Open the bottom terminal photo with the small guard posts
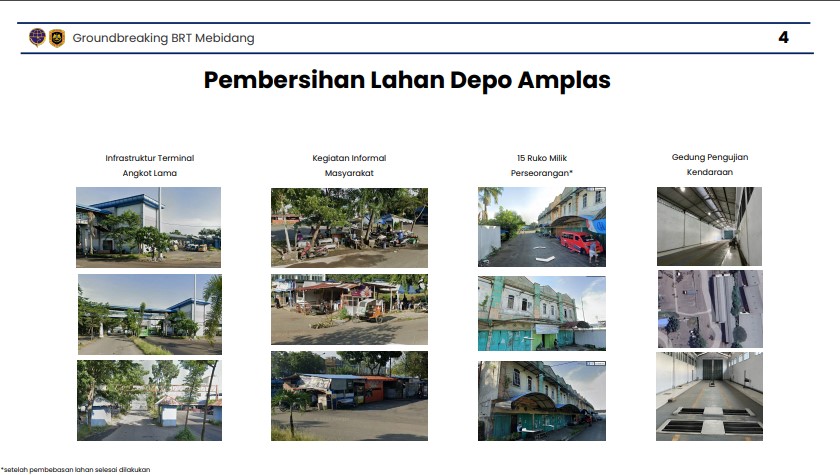 149,401
